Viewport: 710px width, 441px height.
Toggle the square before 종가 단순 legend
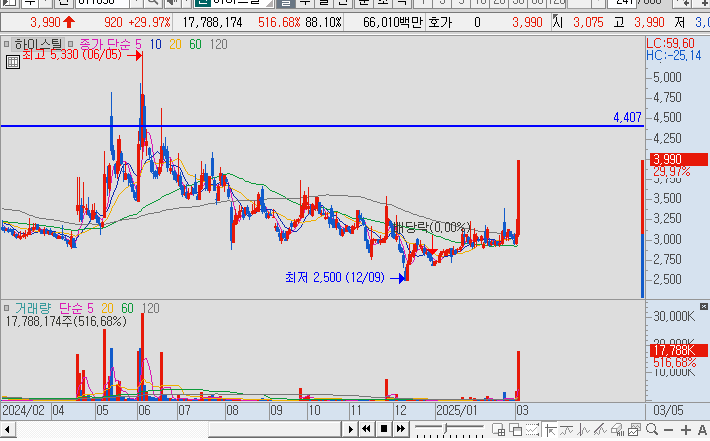pos(71,44)
